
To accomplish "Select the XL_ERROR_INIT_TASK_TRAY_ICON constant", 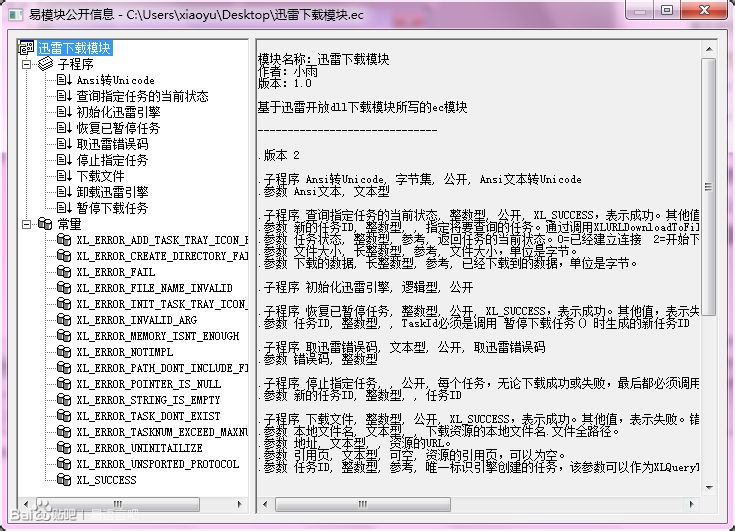I will pyautogui.click(x=162, y=304).
